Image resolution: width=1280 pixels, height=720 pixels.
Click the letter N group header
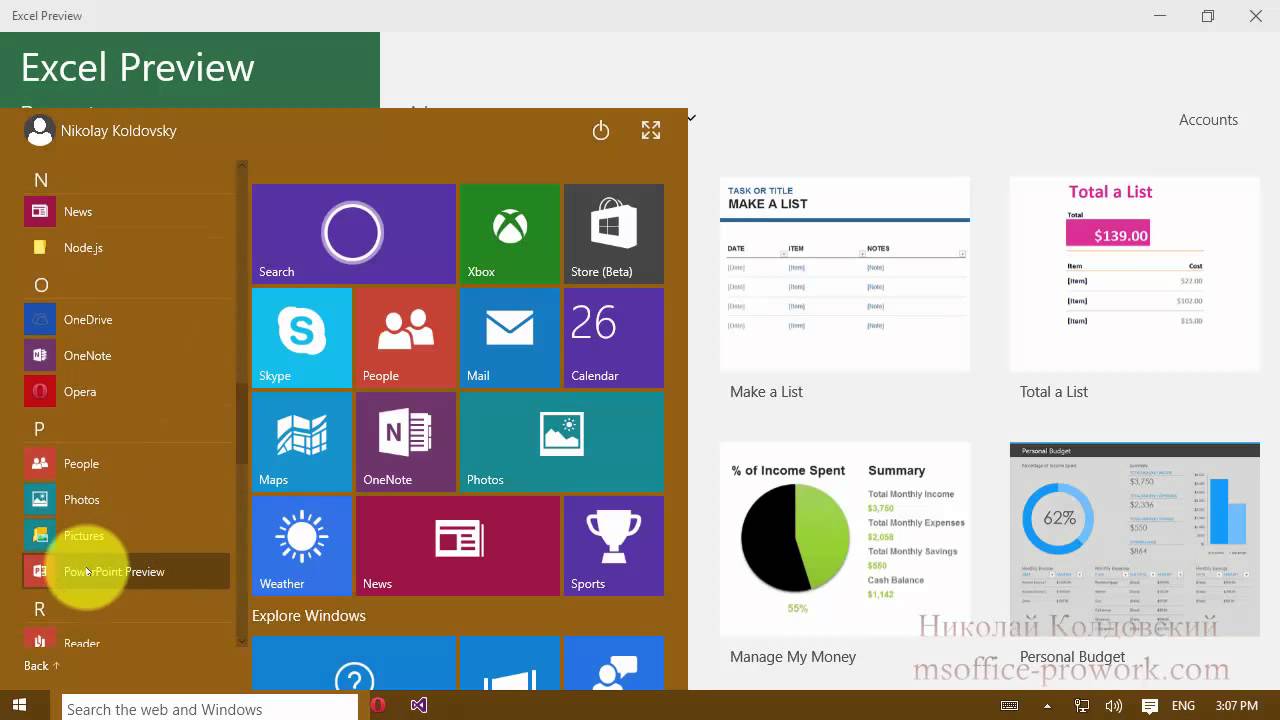tap(41, 180)
